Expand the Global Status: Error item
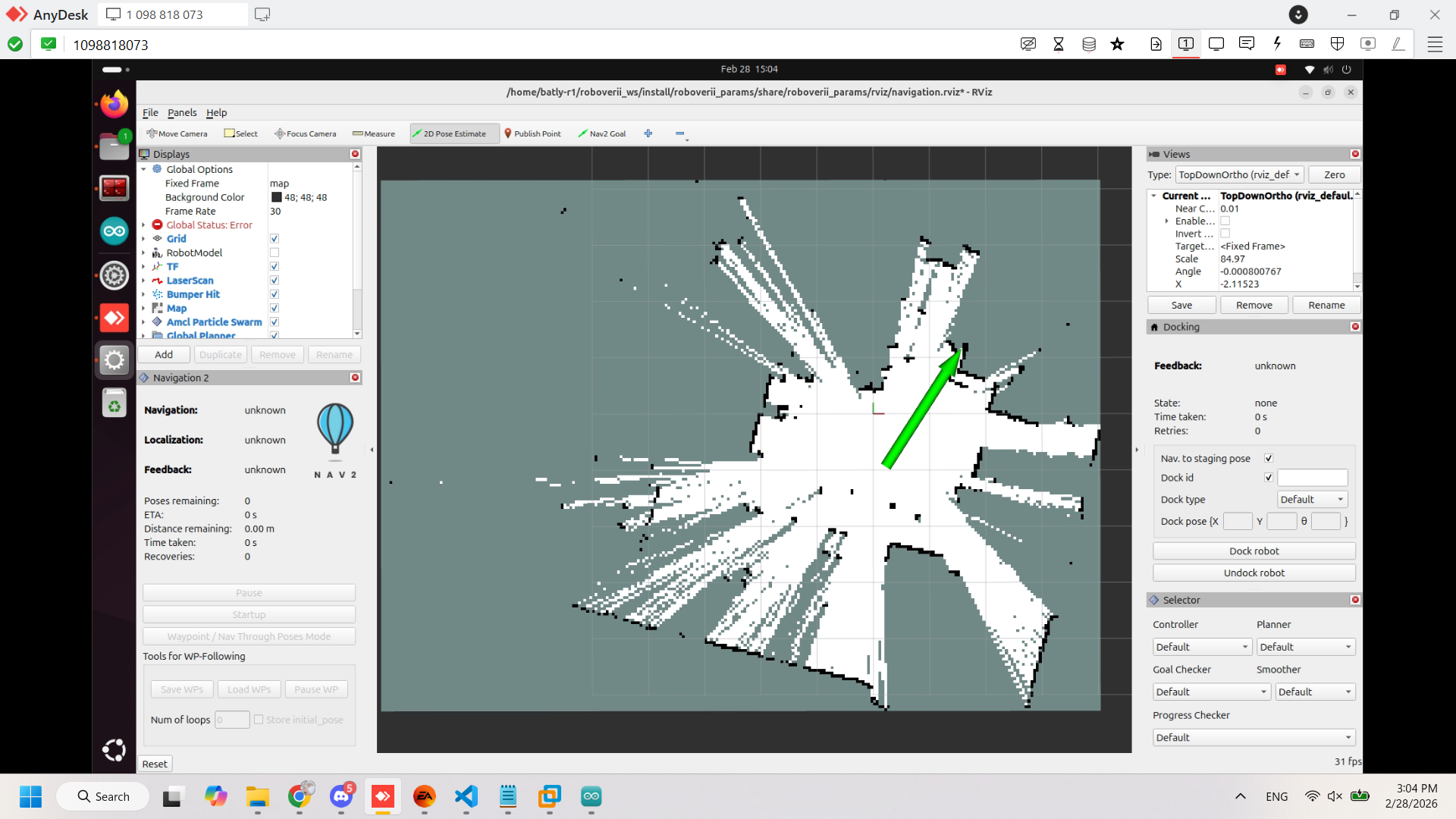 tap(143, 225)
